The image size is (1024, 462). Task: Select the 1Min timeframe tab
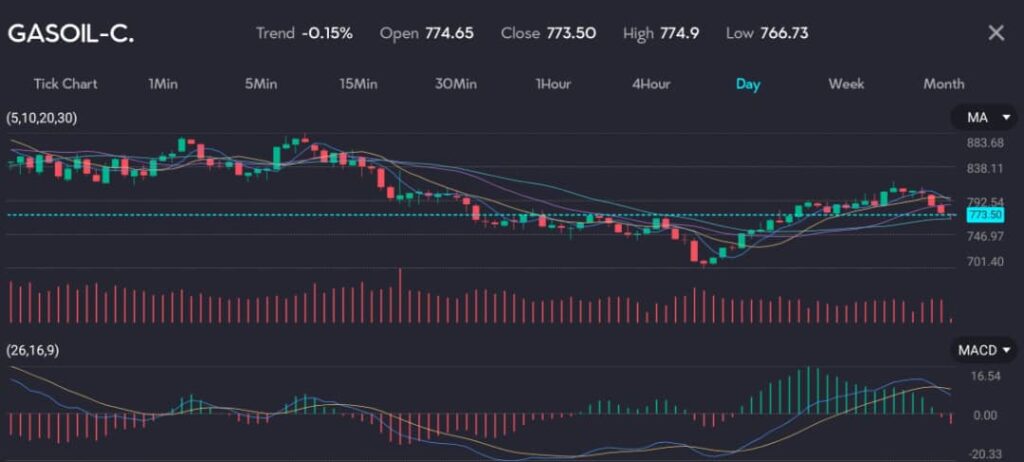[x=162, y=84]
